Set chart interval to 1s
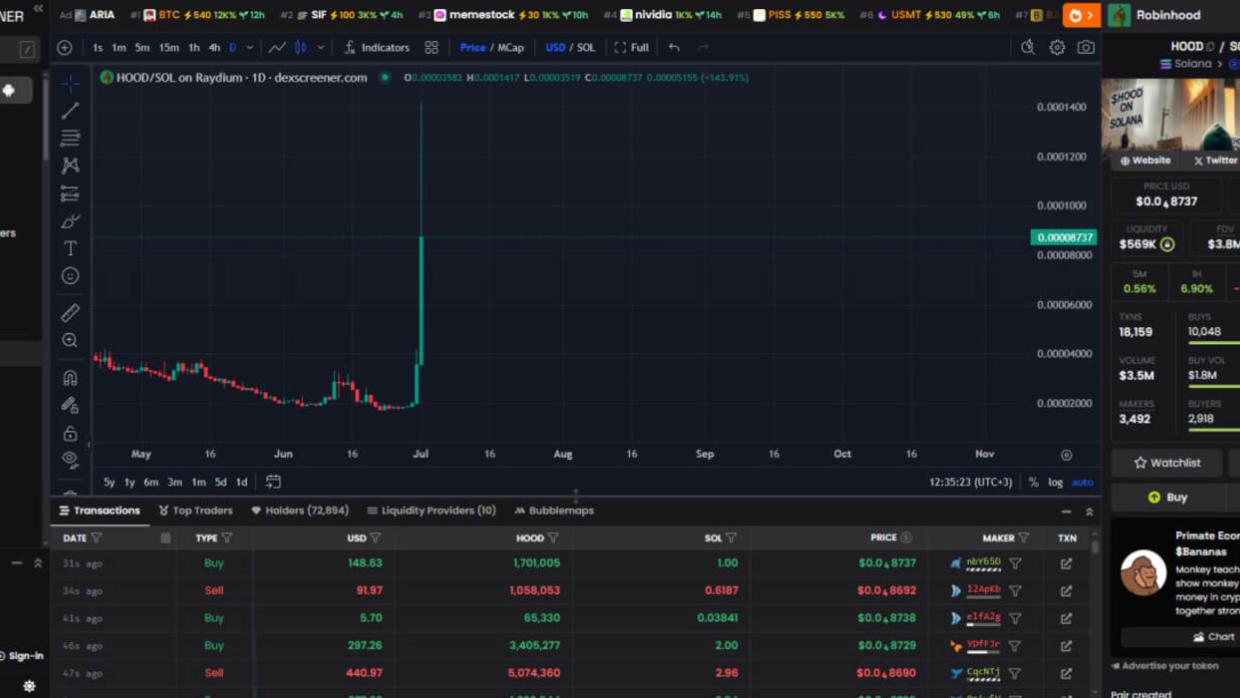Viewport: 1240px width, 698px height. tap(97, 47)
